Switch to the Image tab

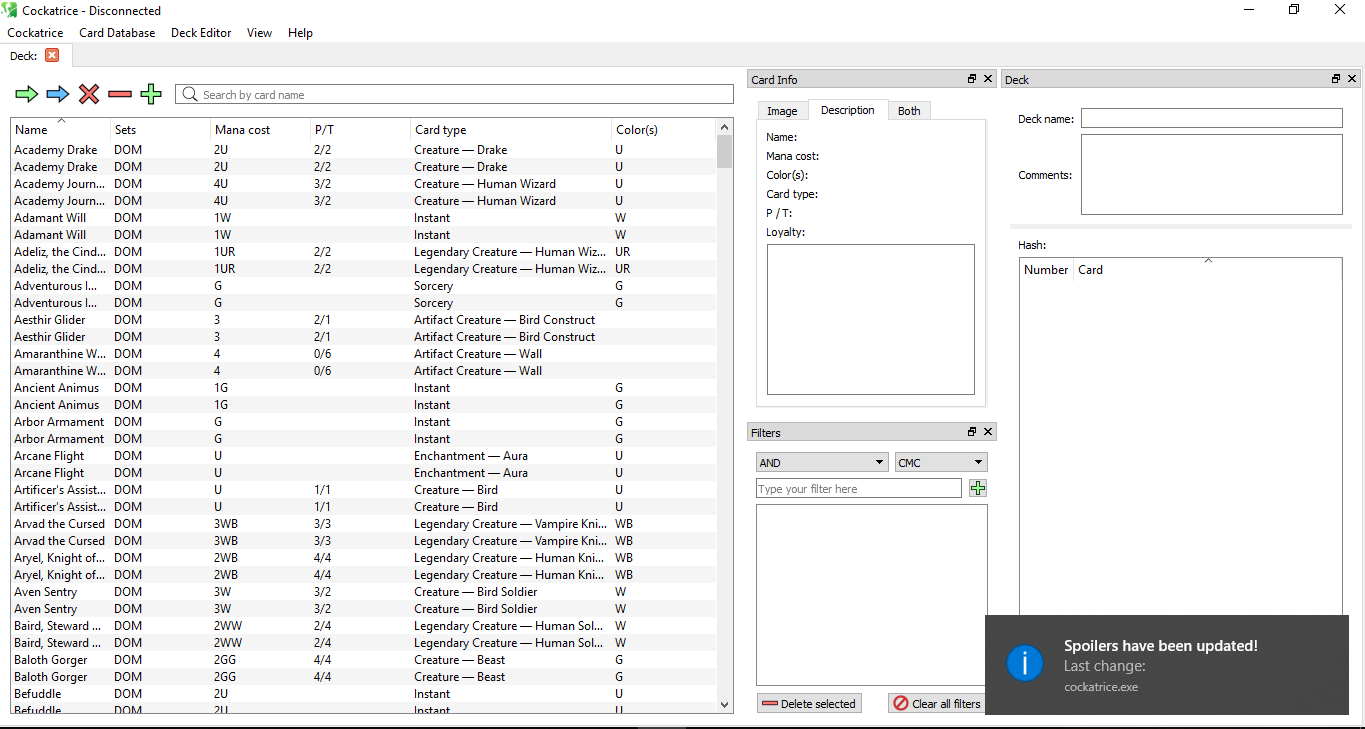tap(782, 110)
